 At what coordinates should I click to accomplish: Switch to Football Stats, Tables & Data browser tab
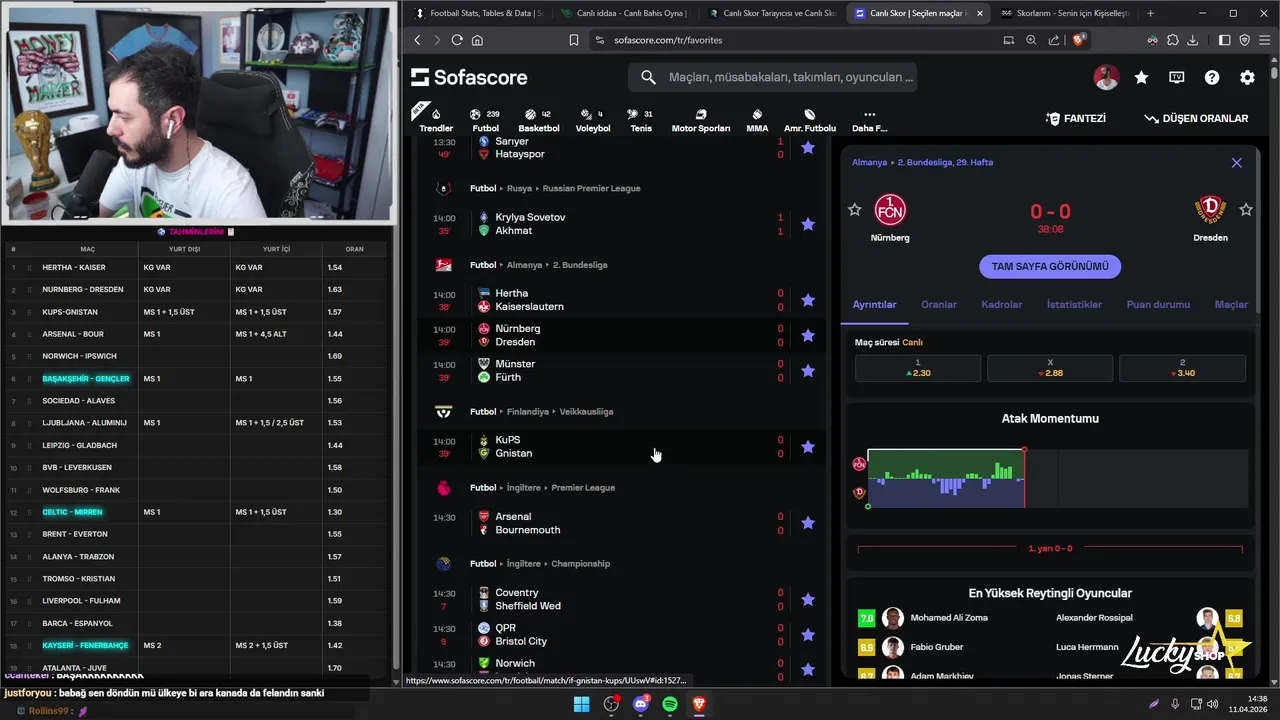478,13
